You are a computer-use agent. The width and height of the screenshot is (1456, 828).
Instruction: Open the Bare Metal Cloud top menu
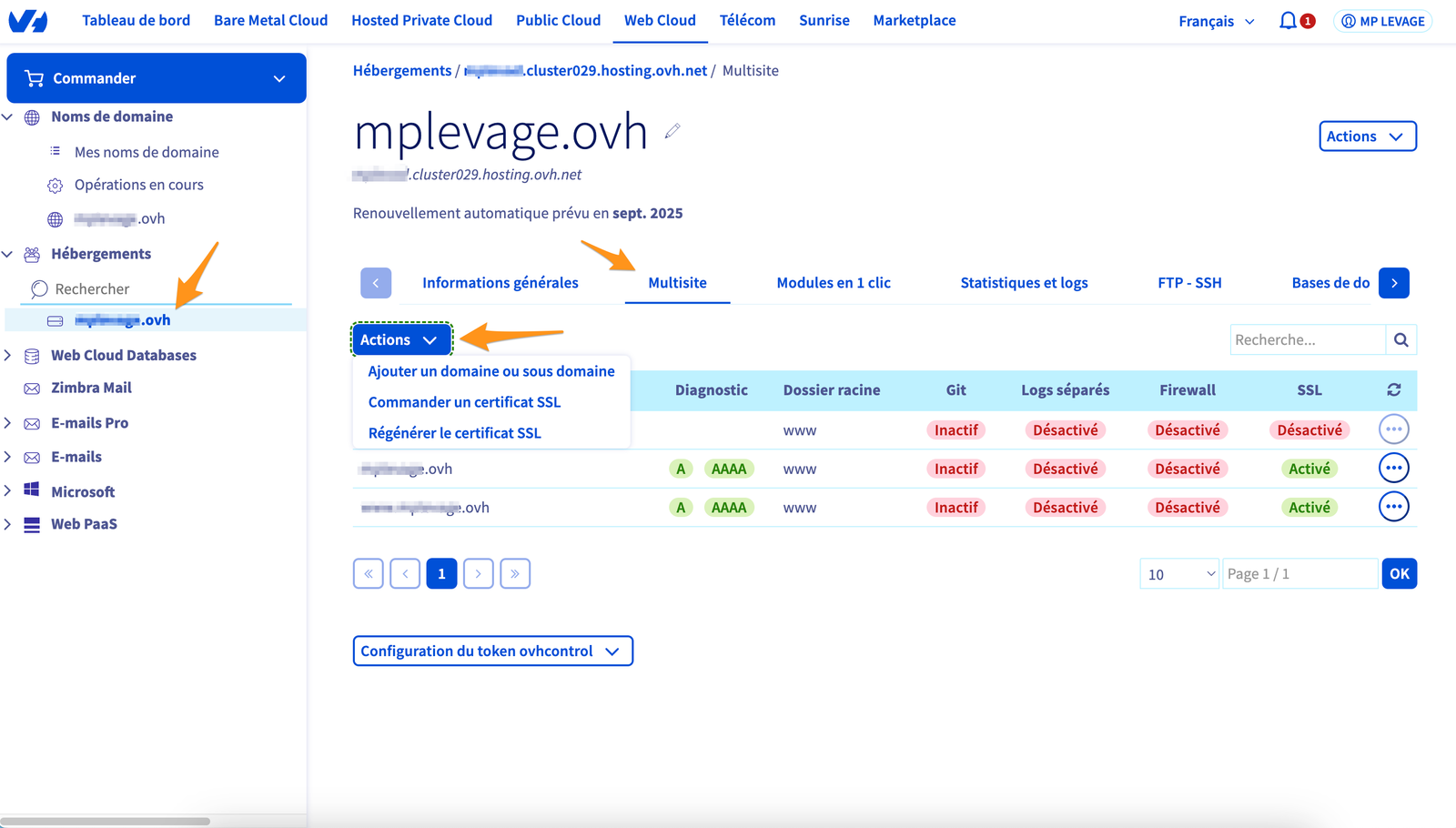tap(270, 20)
